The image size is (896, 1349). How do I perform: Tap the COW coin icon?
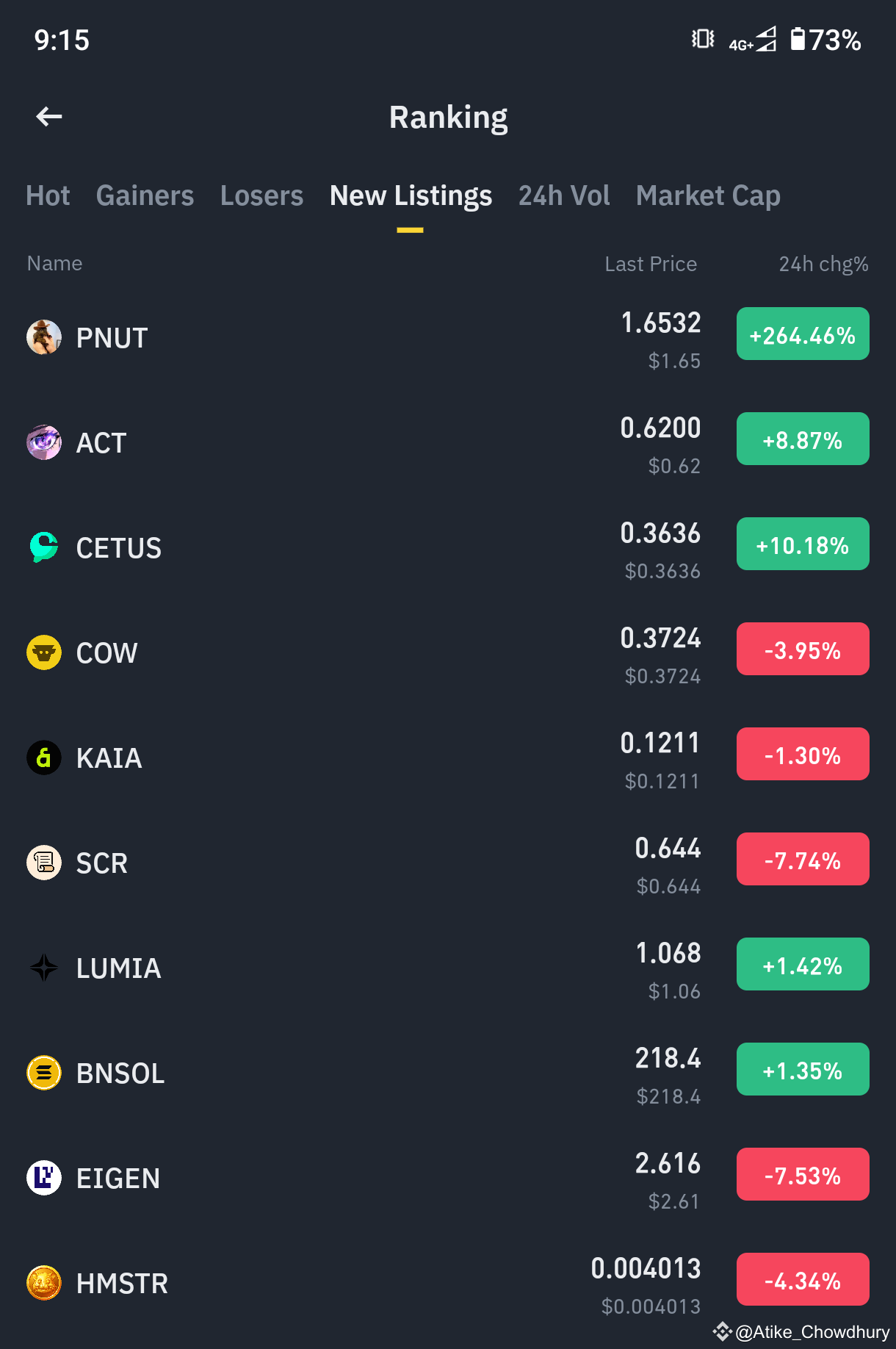click(x=44, y=652)
